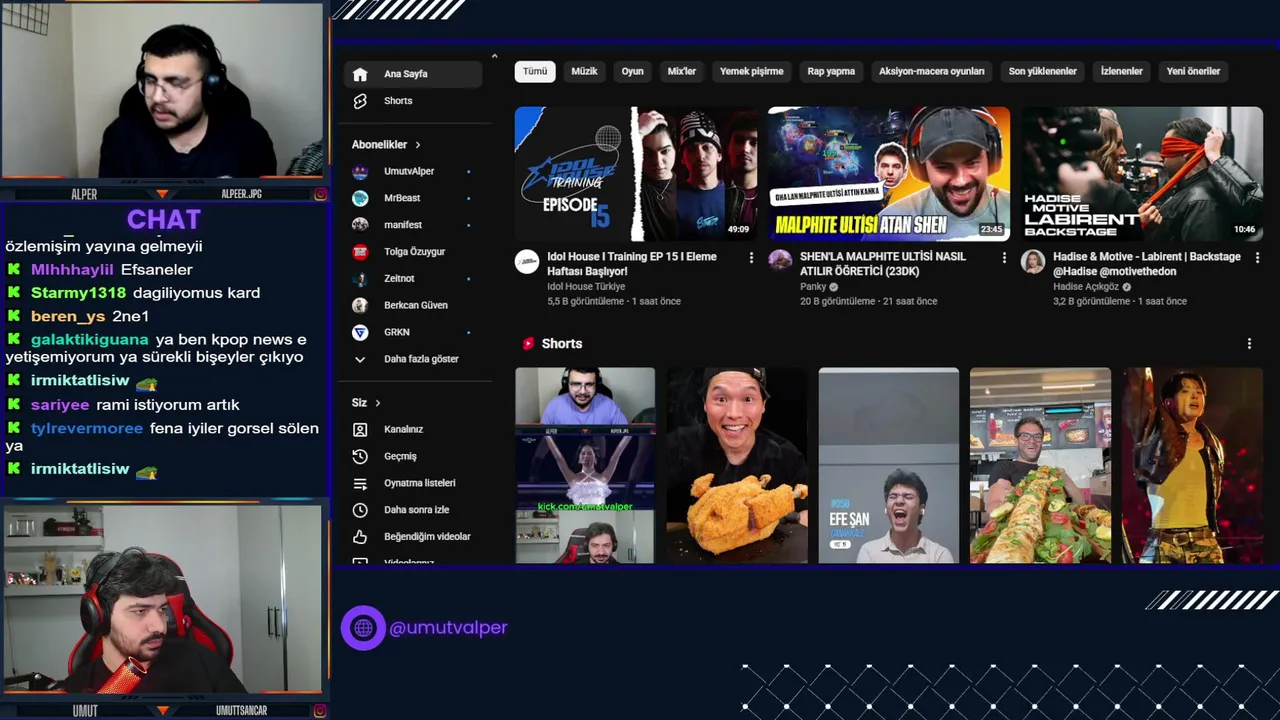The image size is (1280, 720).
Task: Open Hadise & Motive Labirent video title
Action: [x=1146, y=264]
